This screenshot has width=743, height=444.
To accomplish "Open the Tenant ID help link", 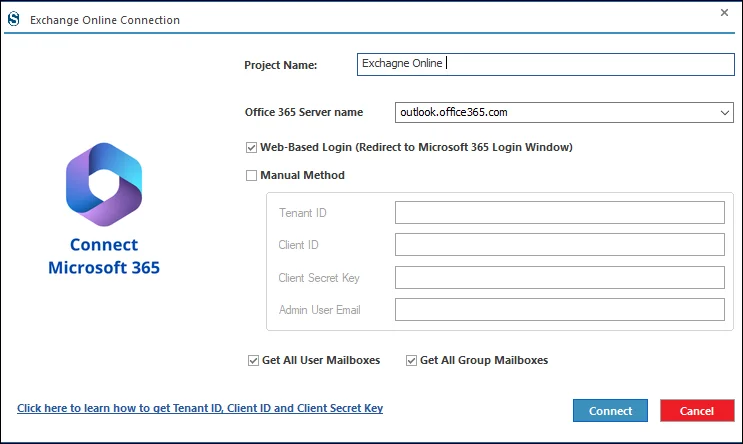I will click(200, 408).
